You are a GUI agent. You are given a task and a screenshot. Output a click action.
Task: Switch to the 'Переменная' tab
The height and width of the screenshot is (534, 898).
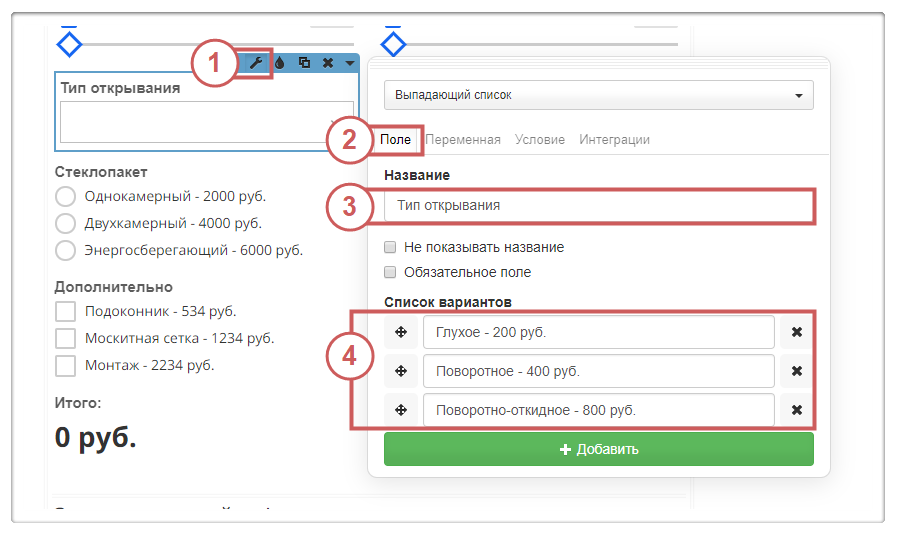point(462,140)
